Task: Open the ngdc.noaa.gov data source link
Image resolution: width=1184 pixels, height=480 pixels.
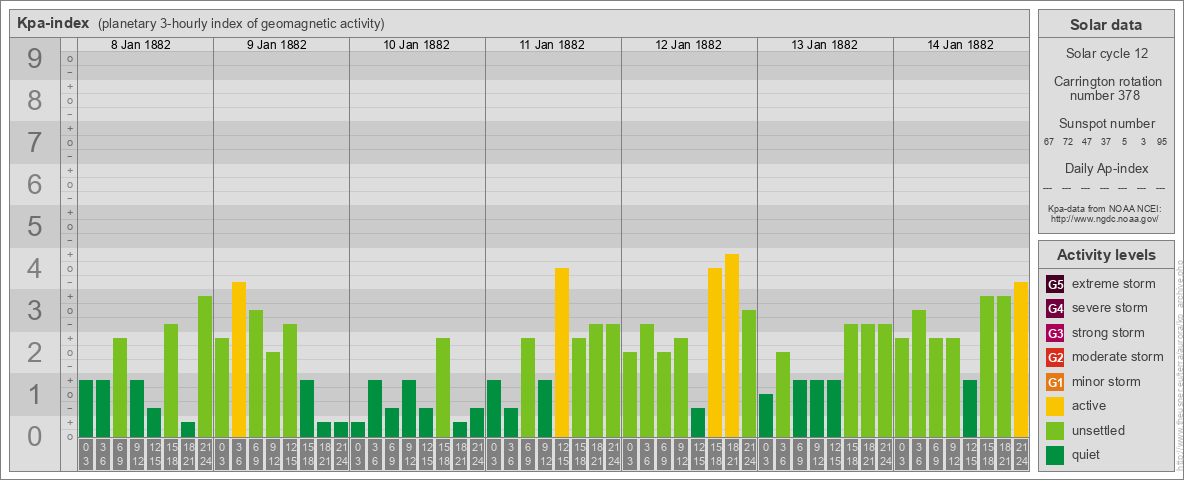Action: point(1103,218)
